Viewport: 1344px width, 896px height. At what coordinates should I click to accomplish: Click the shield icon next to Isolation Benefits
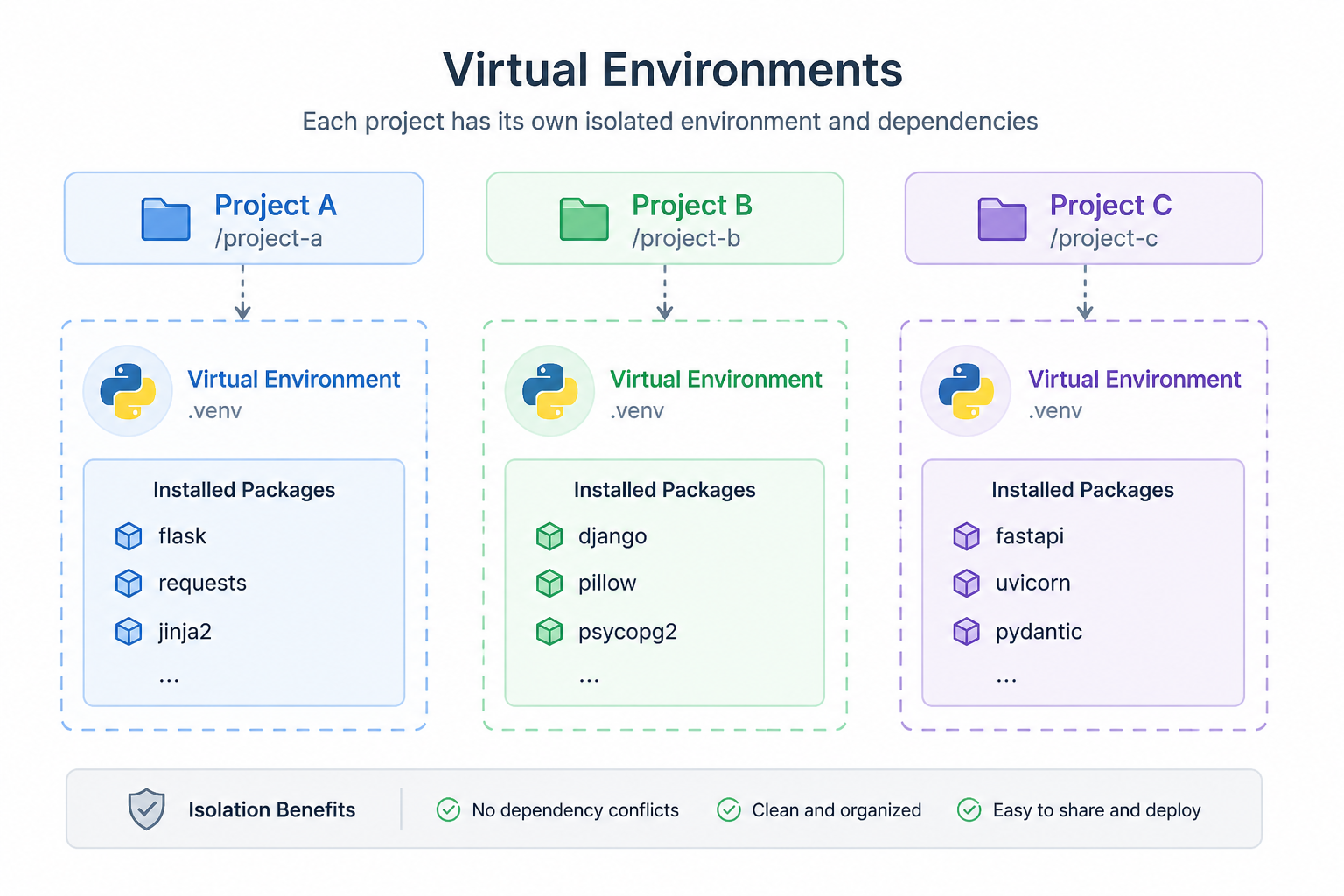coord(147,809)
